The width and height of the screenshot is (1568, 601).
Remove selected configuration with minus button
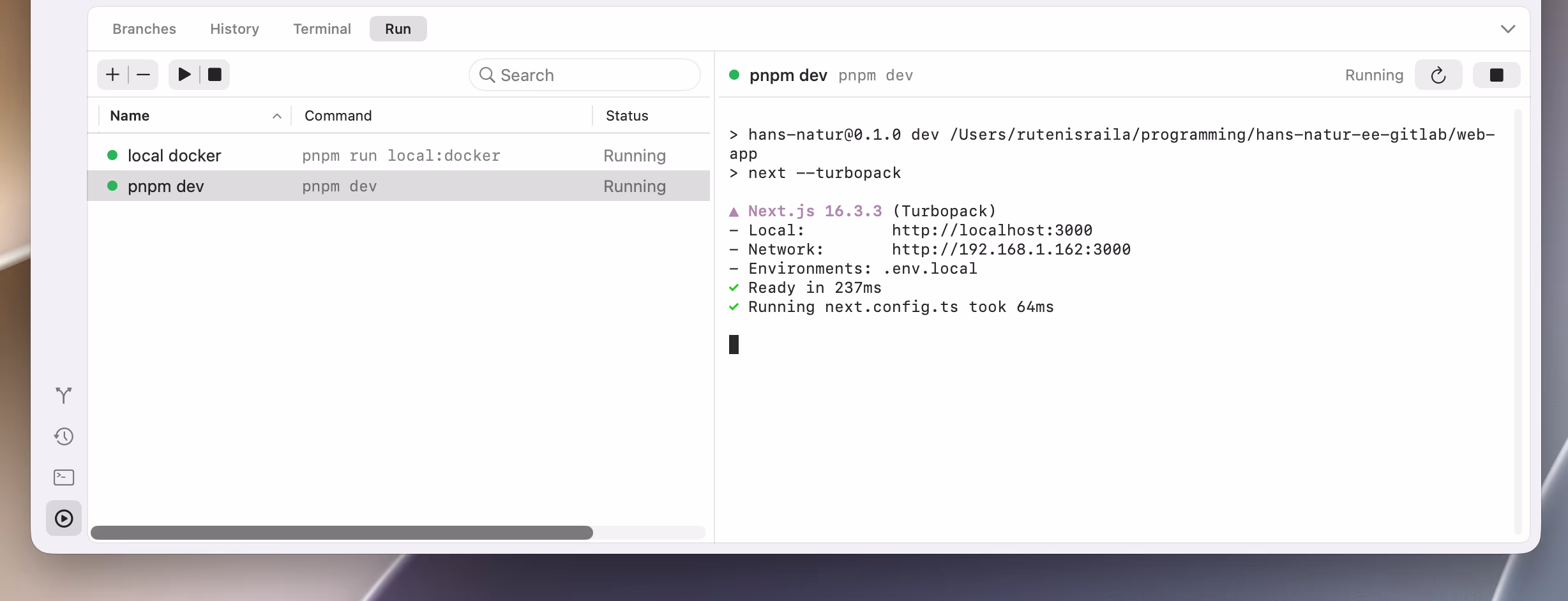point(144,75)
